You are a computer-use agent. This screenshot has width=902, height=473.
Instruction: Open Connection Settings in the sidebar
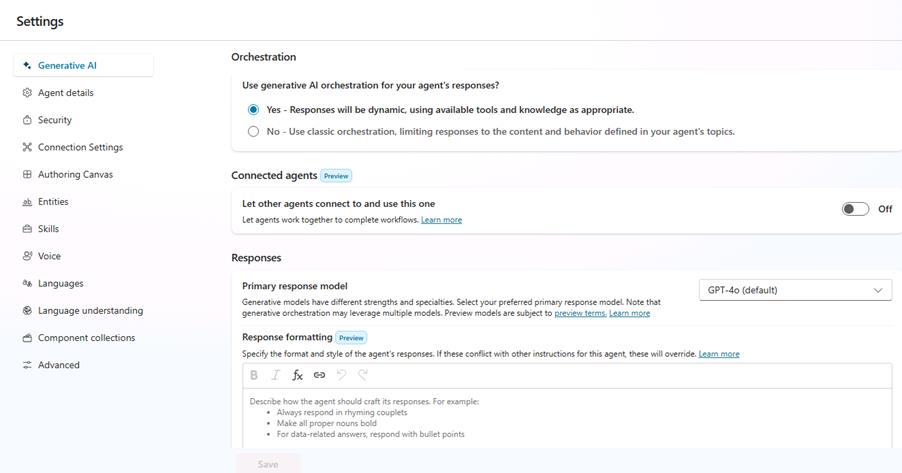coord(83,147)
